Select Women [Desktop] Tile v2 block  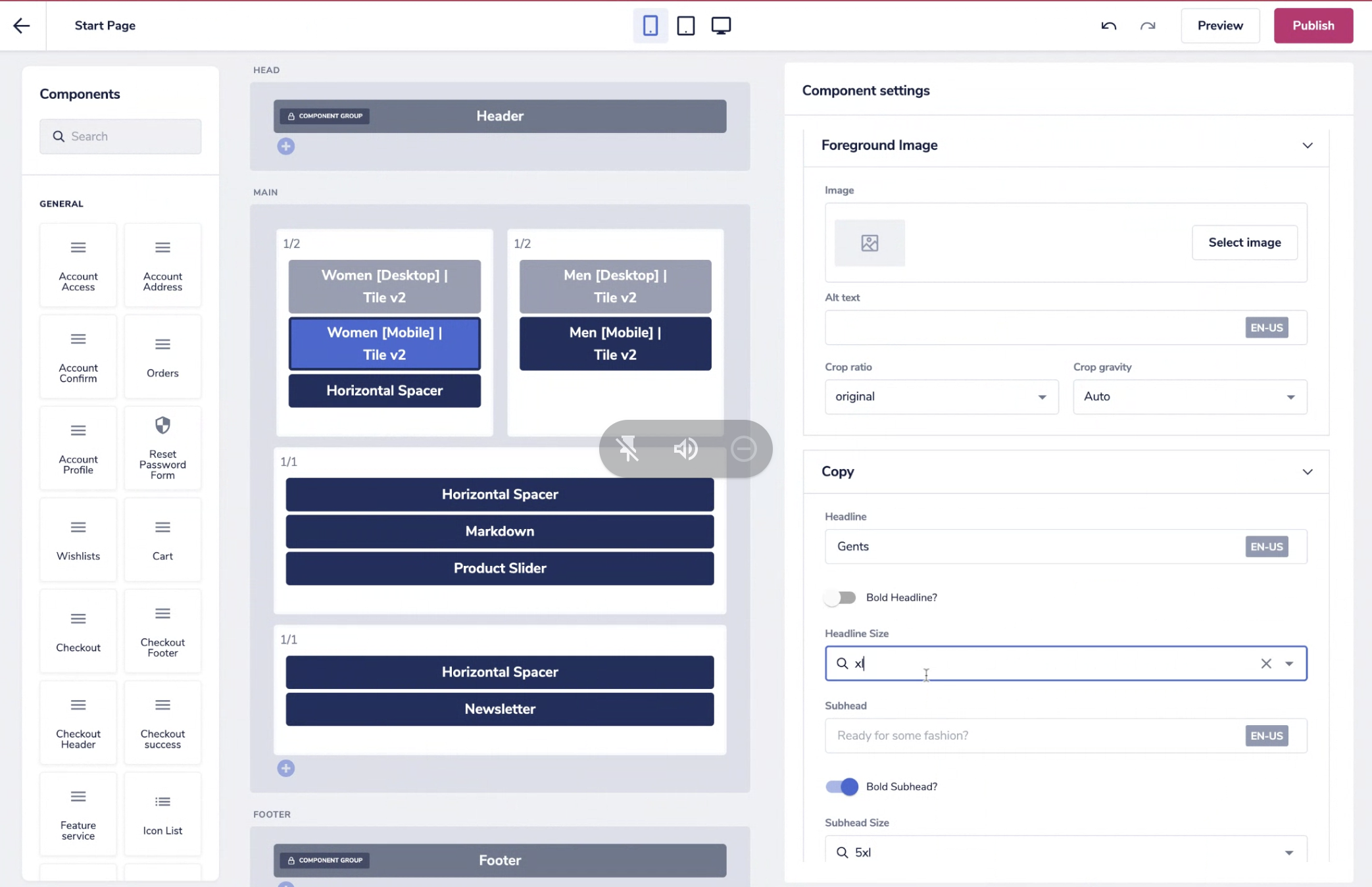(x=384, y=286)
